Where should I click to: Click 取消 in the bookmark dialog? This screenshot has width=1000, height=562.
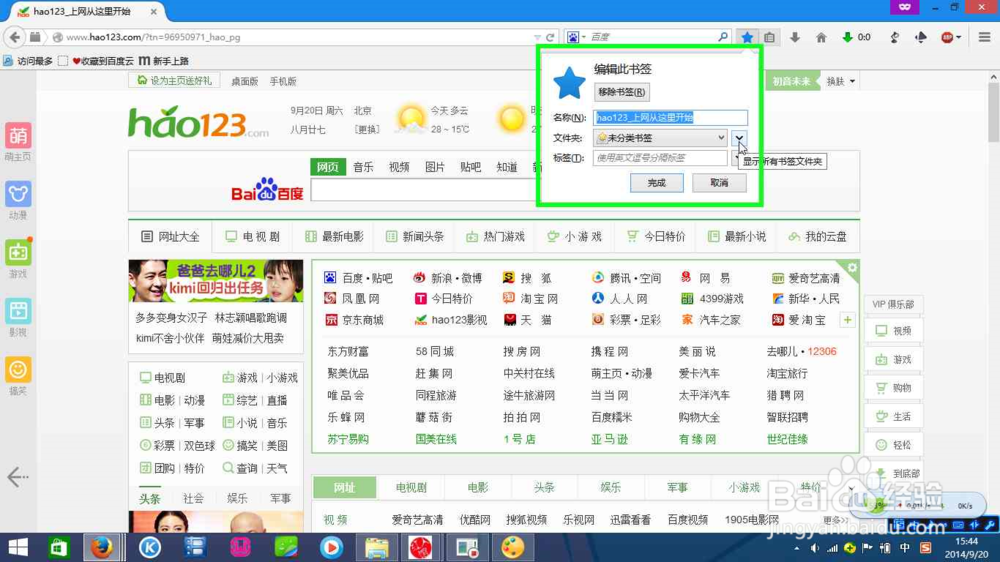pyautogui.click(x=719, y=183)
